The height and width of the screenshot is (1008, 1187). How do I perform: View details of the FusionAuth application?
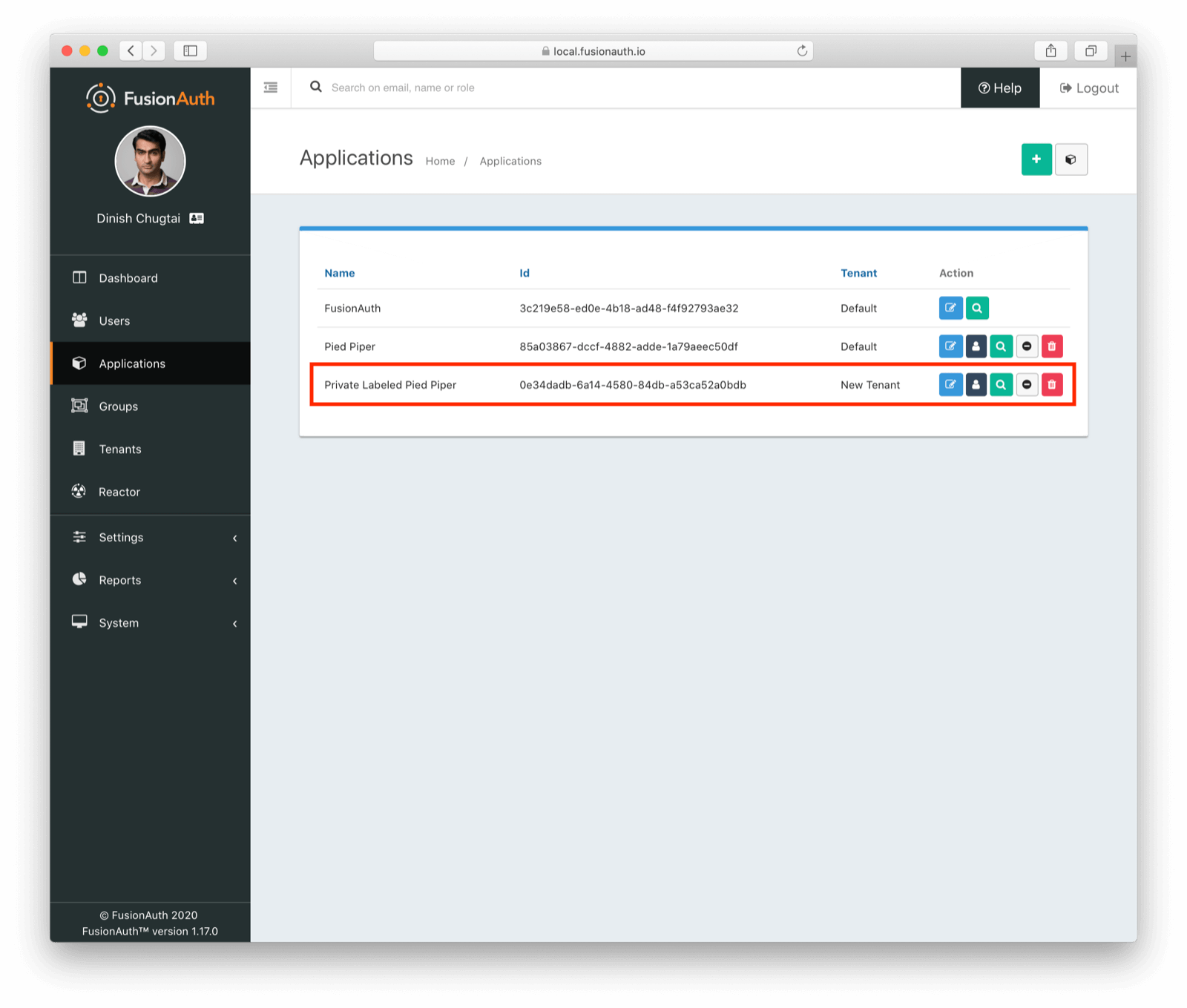point(977,308)
